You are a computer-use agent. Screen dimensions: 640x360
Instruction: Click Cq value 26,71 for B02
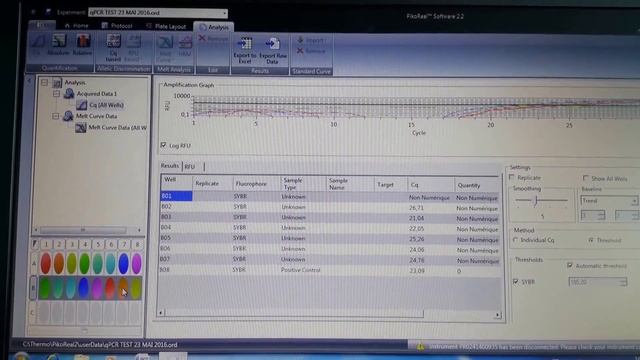pyautogui.click(x=416, y=208)
